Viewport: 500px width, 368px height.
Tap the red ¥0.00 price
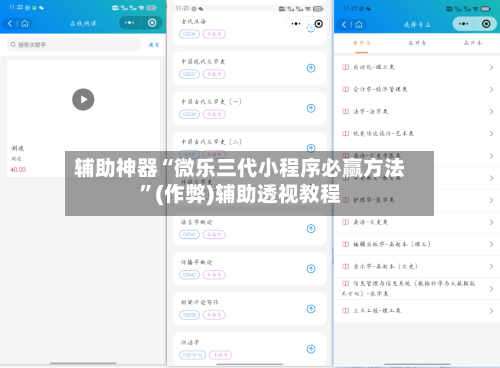[18, 169]
